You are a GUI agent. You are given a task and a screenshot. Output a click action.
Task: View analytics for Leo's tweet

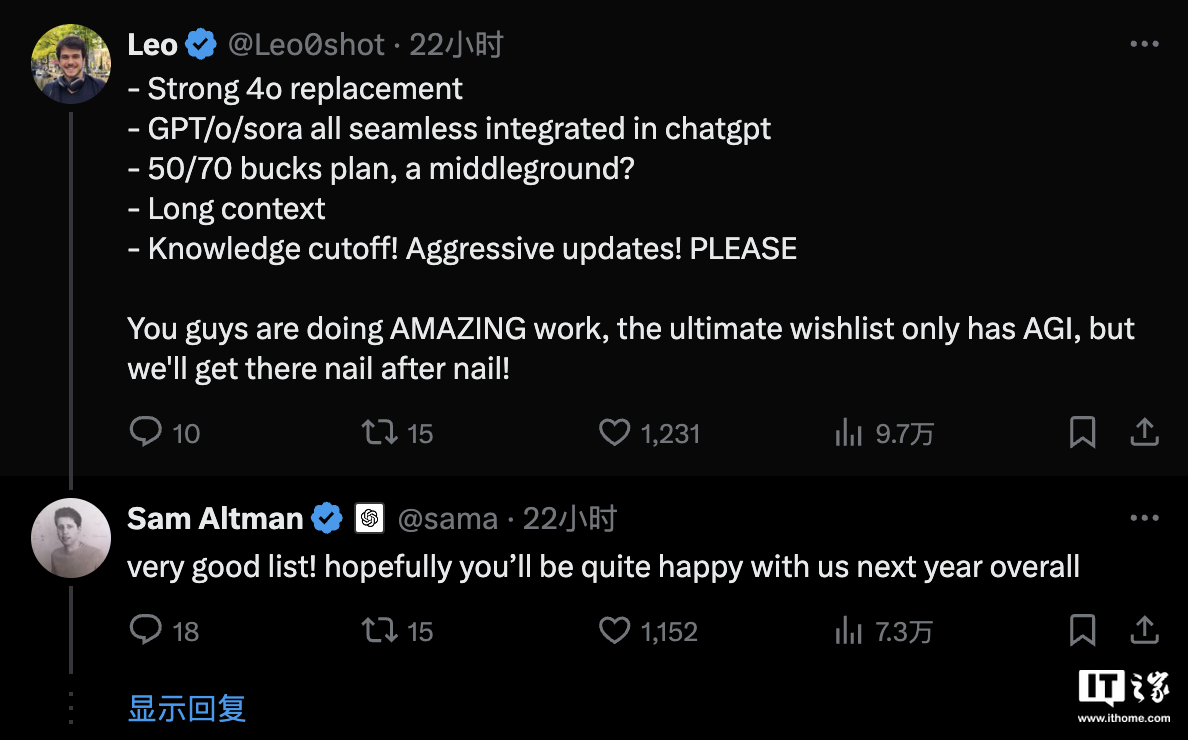point(848,432)
